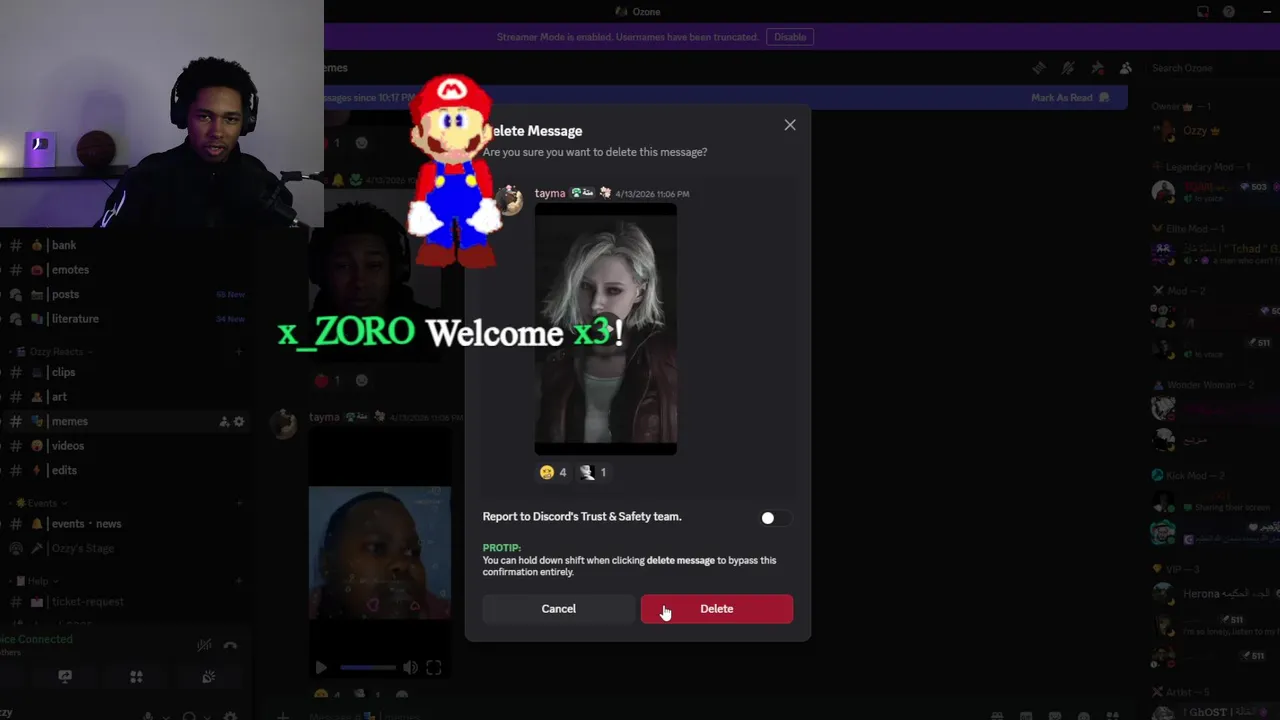Toggle the member list icon in header
Image resolution: width=1280 pixels, height=720 pixels.
(1126, 68)
